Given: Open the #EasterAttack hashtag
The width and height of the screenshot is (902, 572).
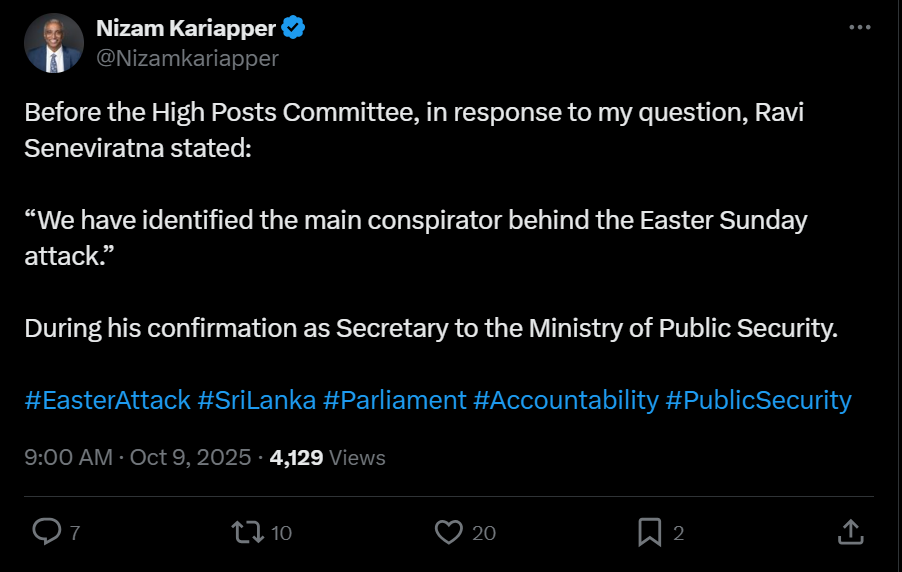Looking at the screenshot, I should pyautogui.click(x=107, y=401).
